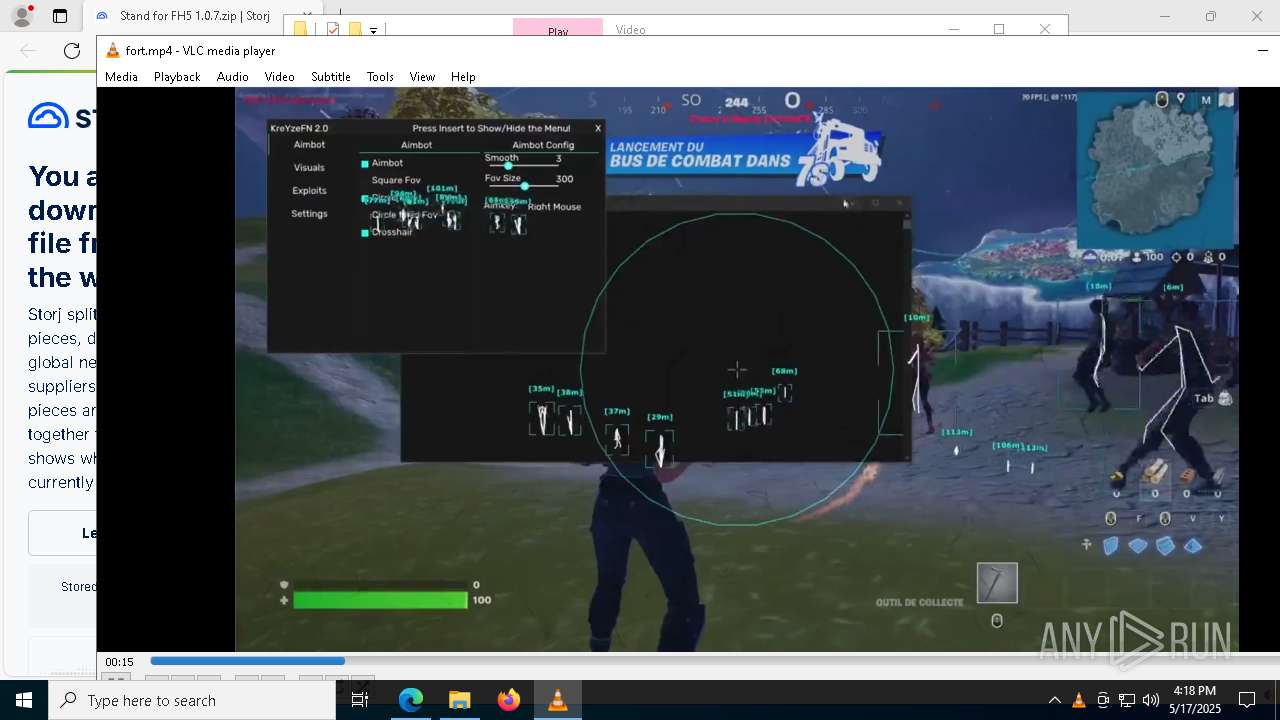Open Task View from taskbar
Image resolution: width=1280 pixels, height=720 pixels.
[x=360, y=700]
